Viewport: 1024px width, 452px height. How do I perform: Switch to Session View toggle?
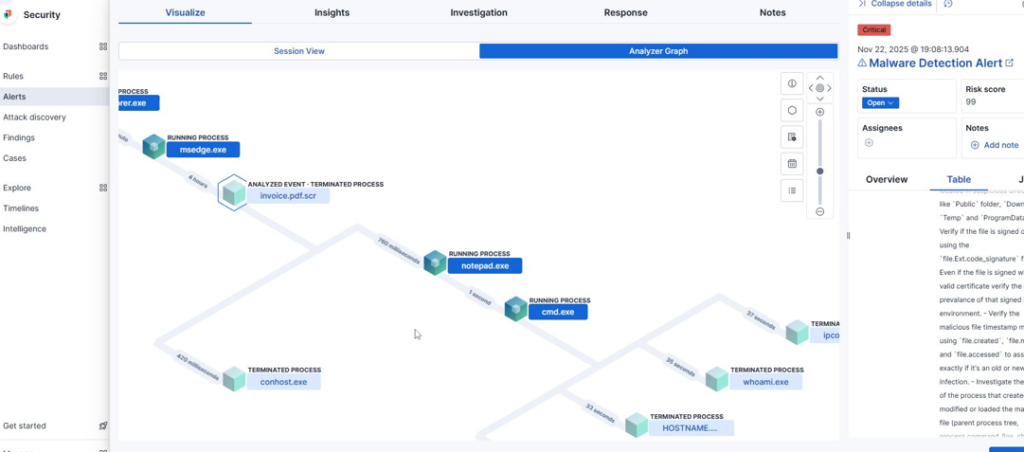(299, 51)
